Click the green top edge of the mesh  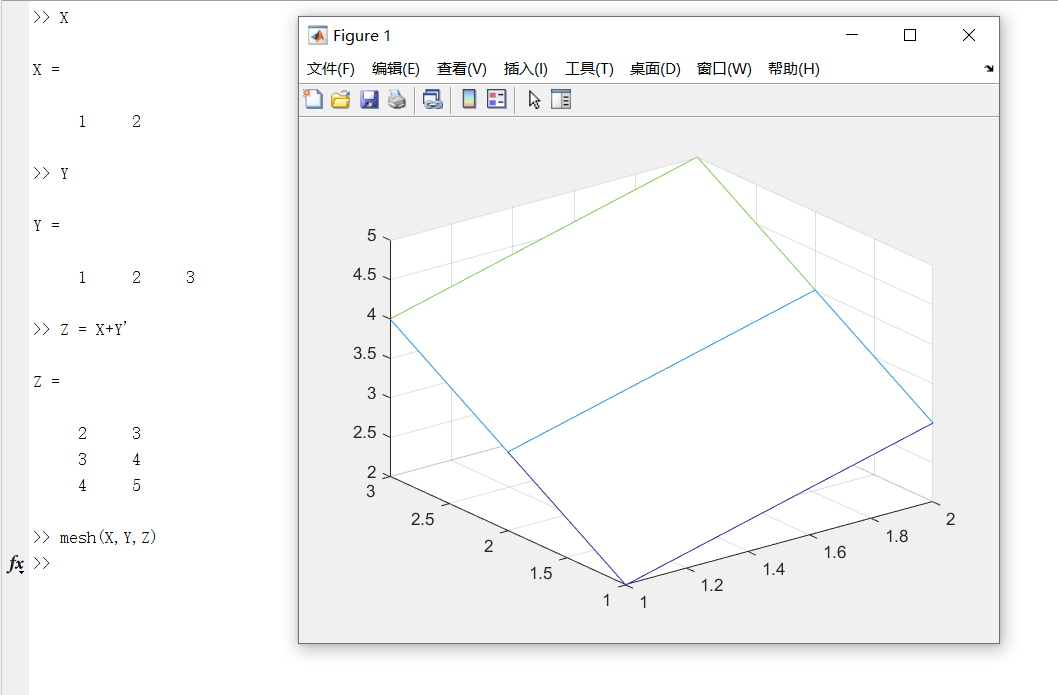click(544, 238)
